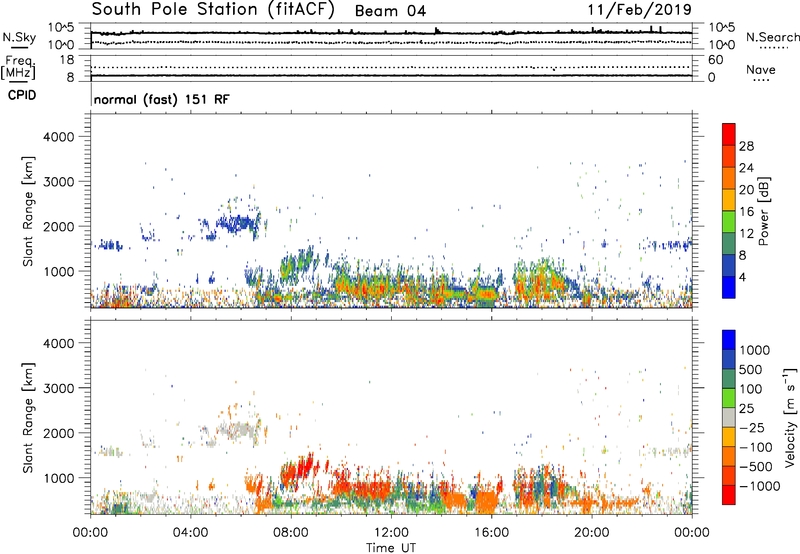Click the 'N.Search' legend label
800x554 pixels.
(x=773, y=37)
